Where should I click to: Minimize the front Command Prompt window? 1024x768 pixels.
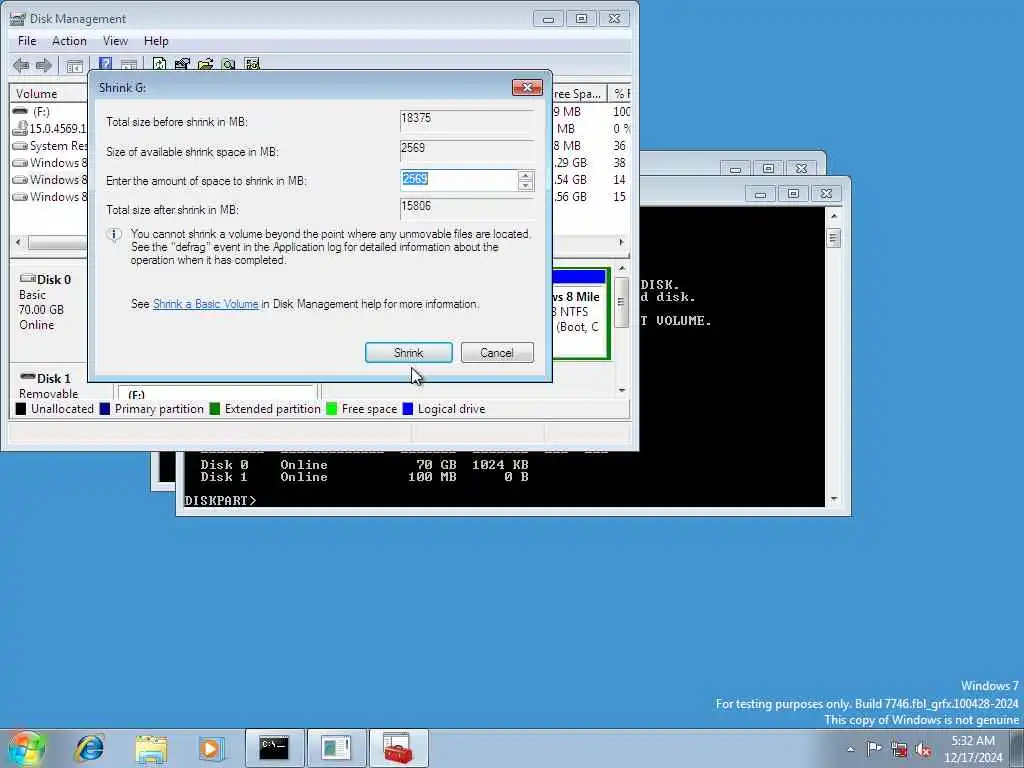click(x=760, y=194)
